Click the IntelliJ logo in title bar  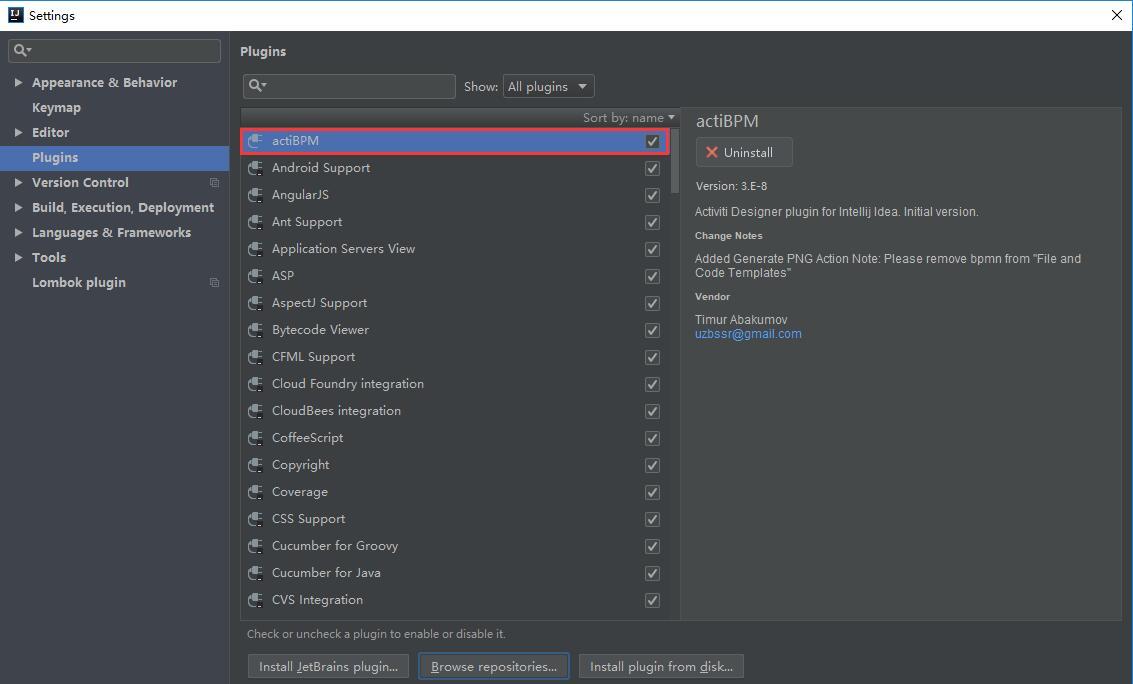pyautogui.click(x=15, y=15)
